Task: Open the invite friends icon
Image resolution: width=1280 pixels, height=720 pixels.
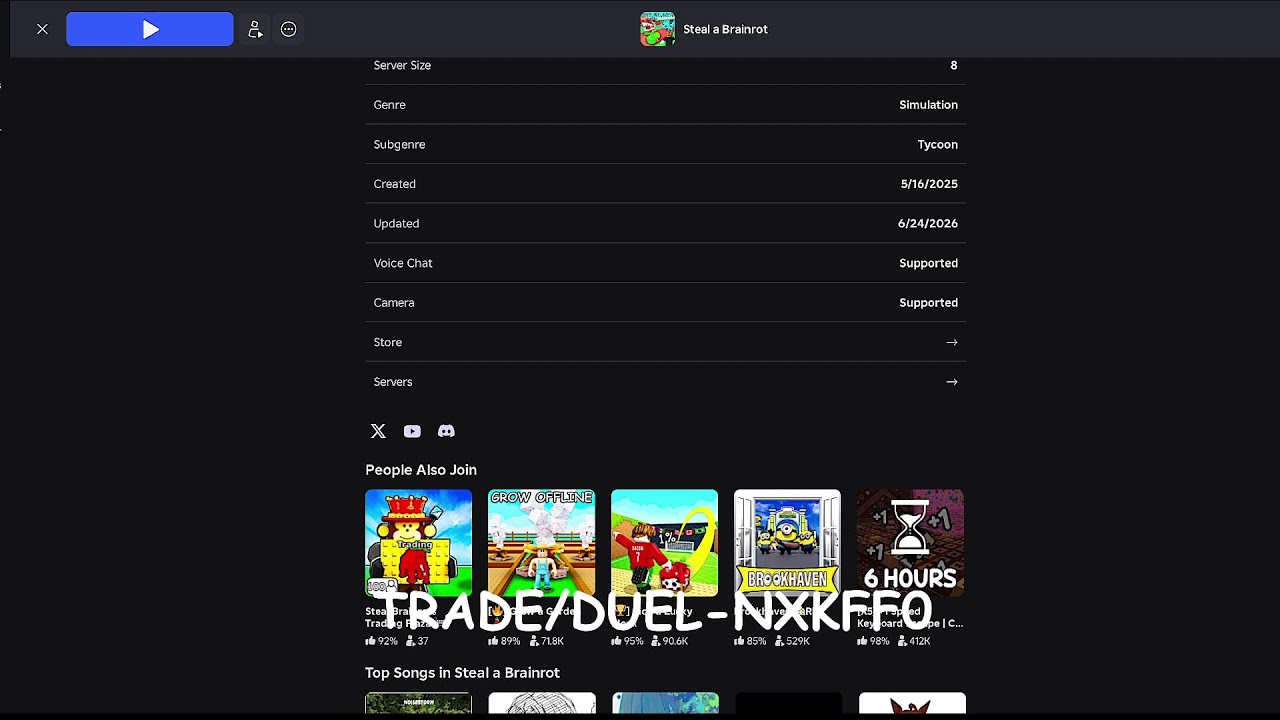Action: click(255, 29)
